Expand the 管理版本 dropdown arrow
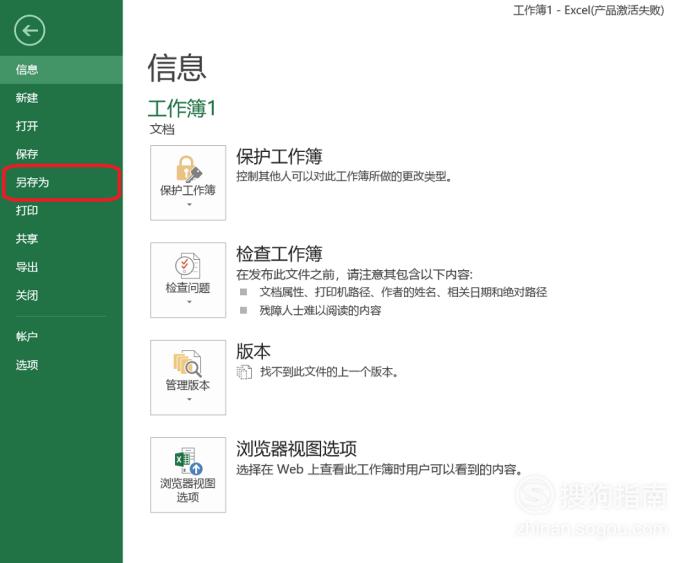 [189, 400]
